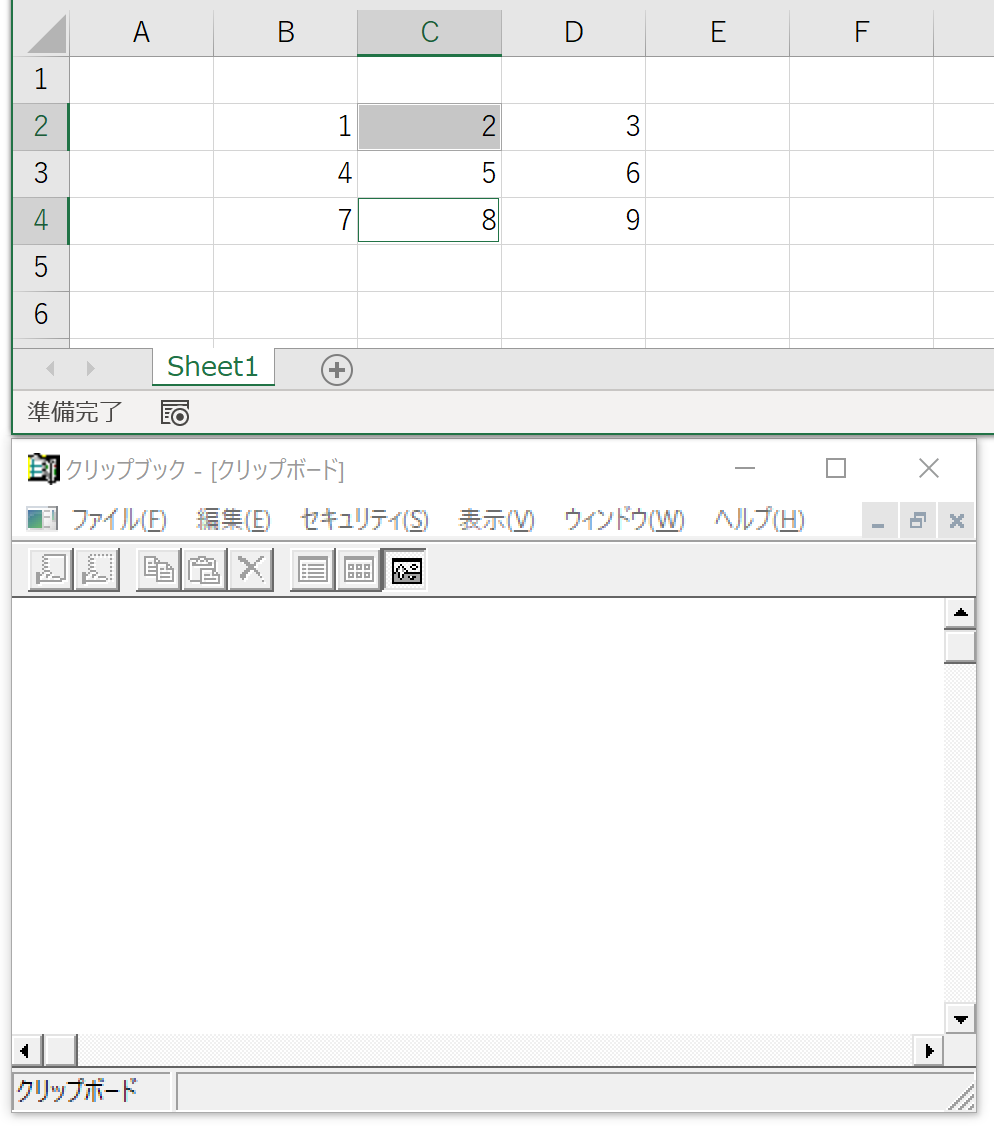Select row 1 header in Excel
The height and width of the screenshot is (1132, 994).
(x=41, y=79)
